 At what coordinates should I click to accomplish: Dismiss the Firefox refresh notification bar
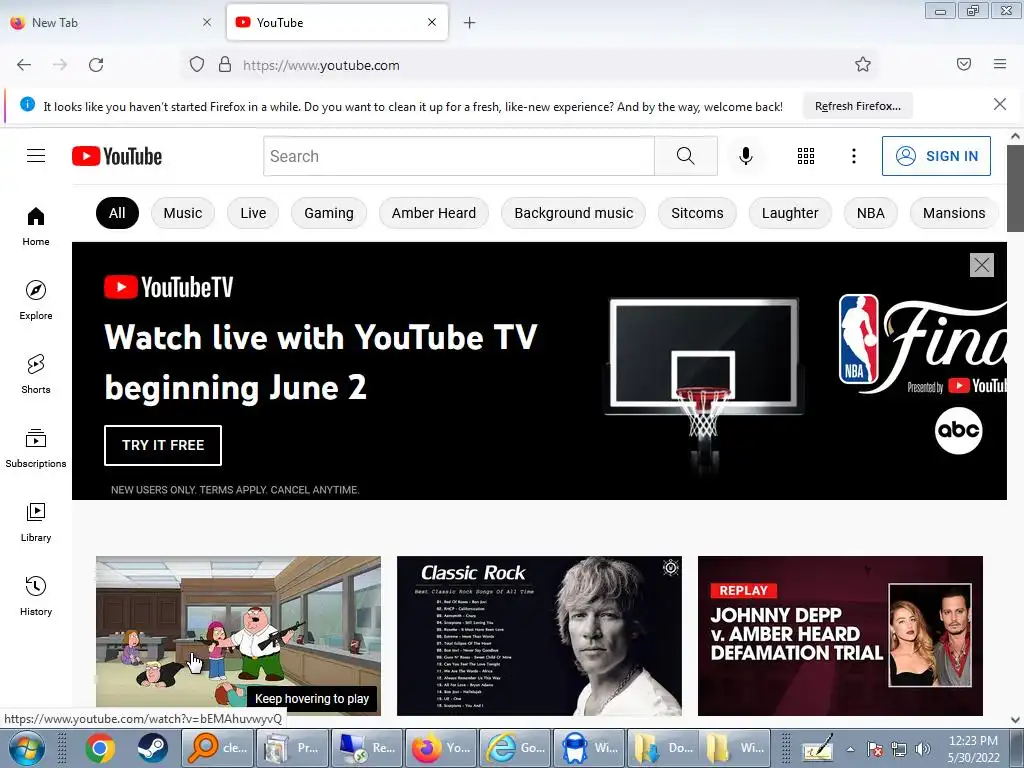pyautogui.click(x=1000, y=104)
